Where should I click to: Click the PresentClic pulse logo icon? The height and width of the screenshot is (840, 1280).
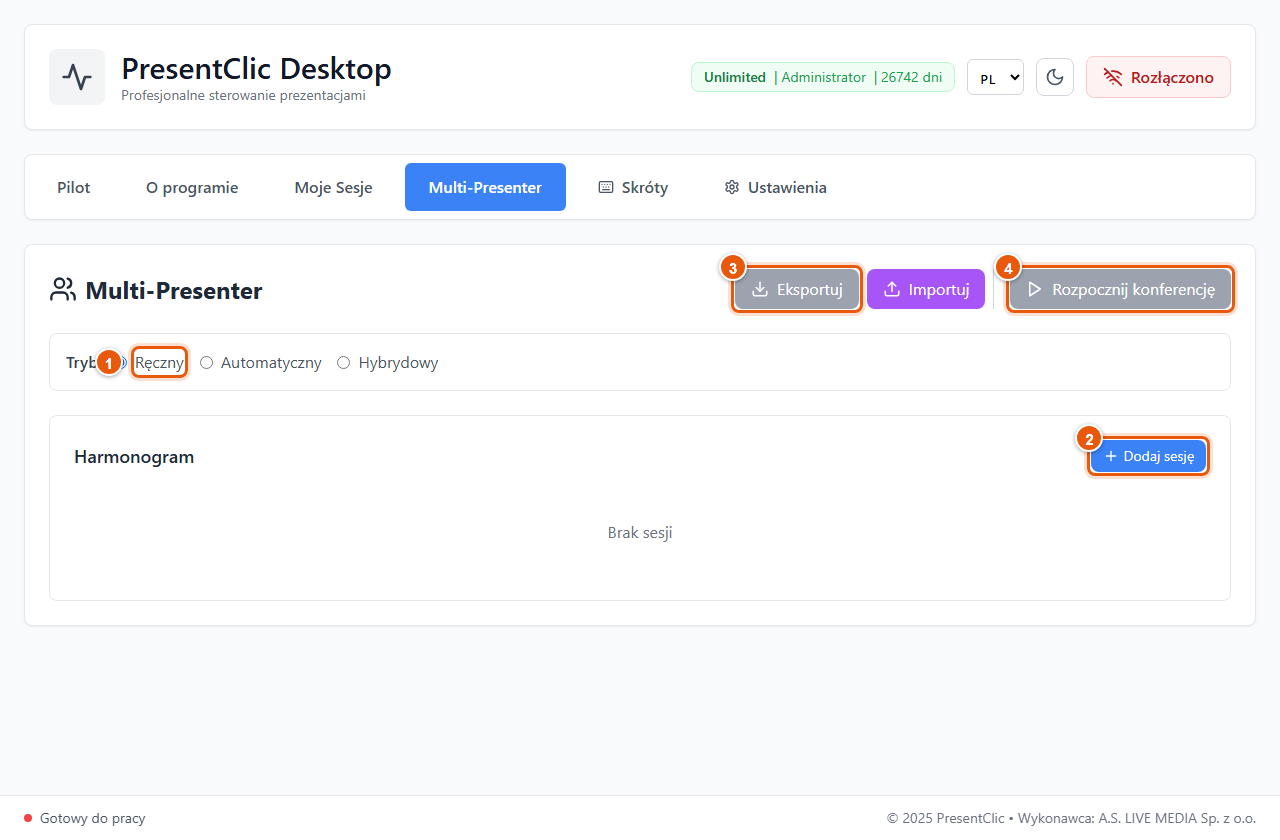coord(77,77)
